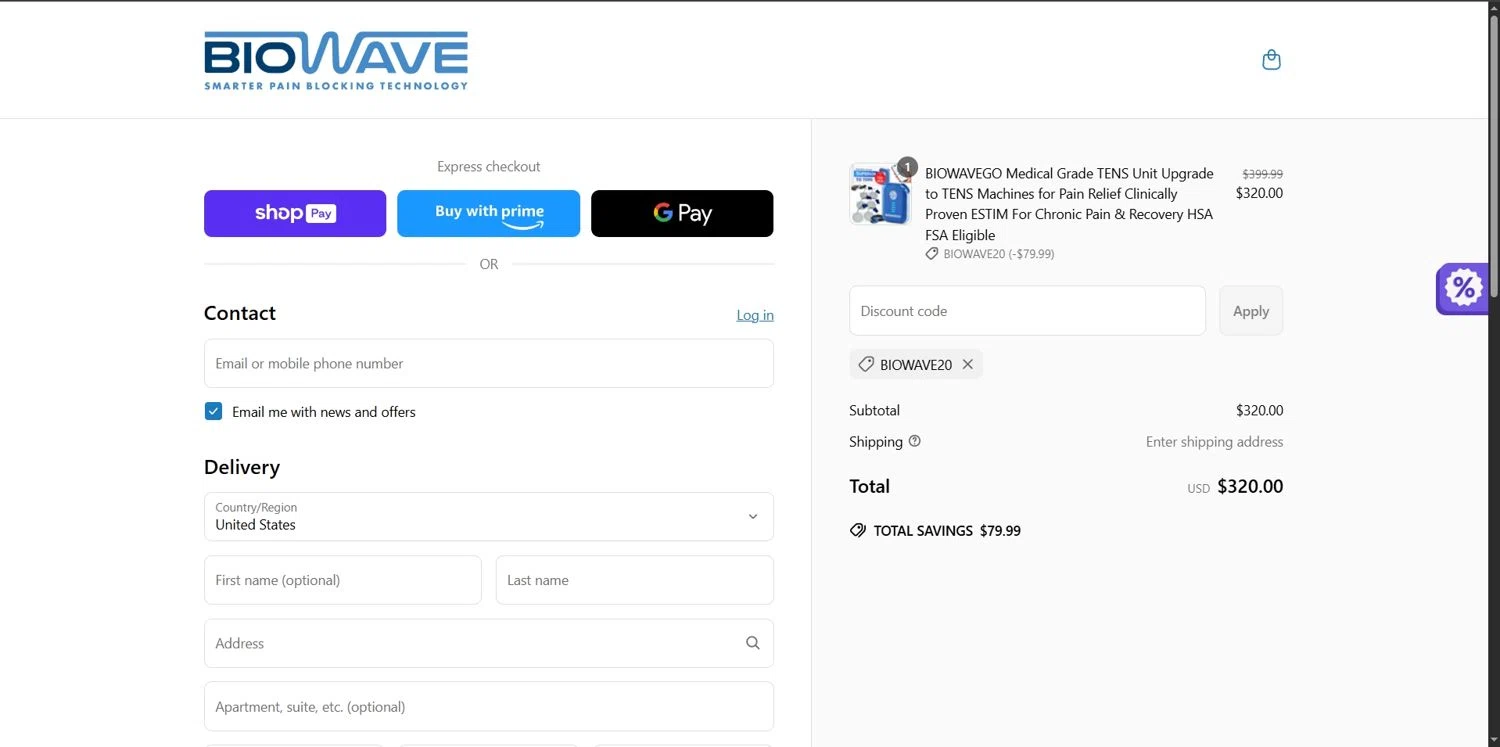The width and height of the screenshot is (1500, 747).
Task: Focus the Email or mobile phone number field
Action: tap(489, 363)
